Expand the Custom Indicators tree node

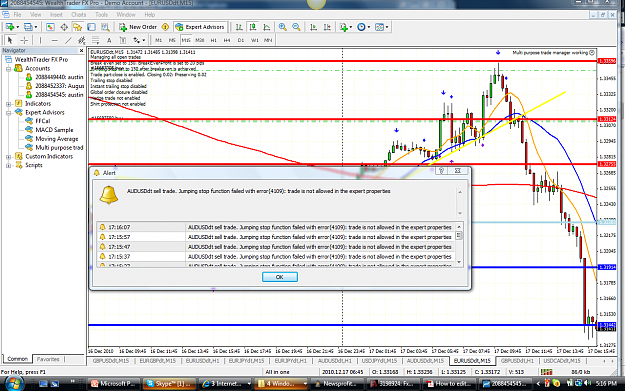click(8, 157)
